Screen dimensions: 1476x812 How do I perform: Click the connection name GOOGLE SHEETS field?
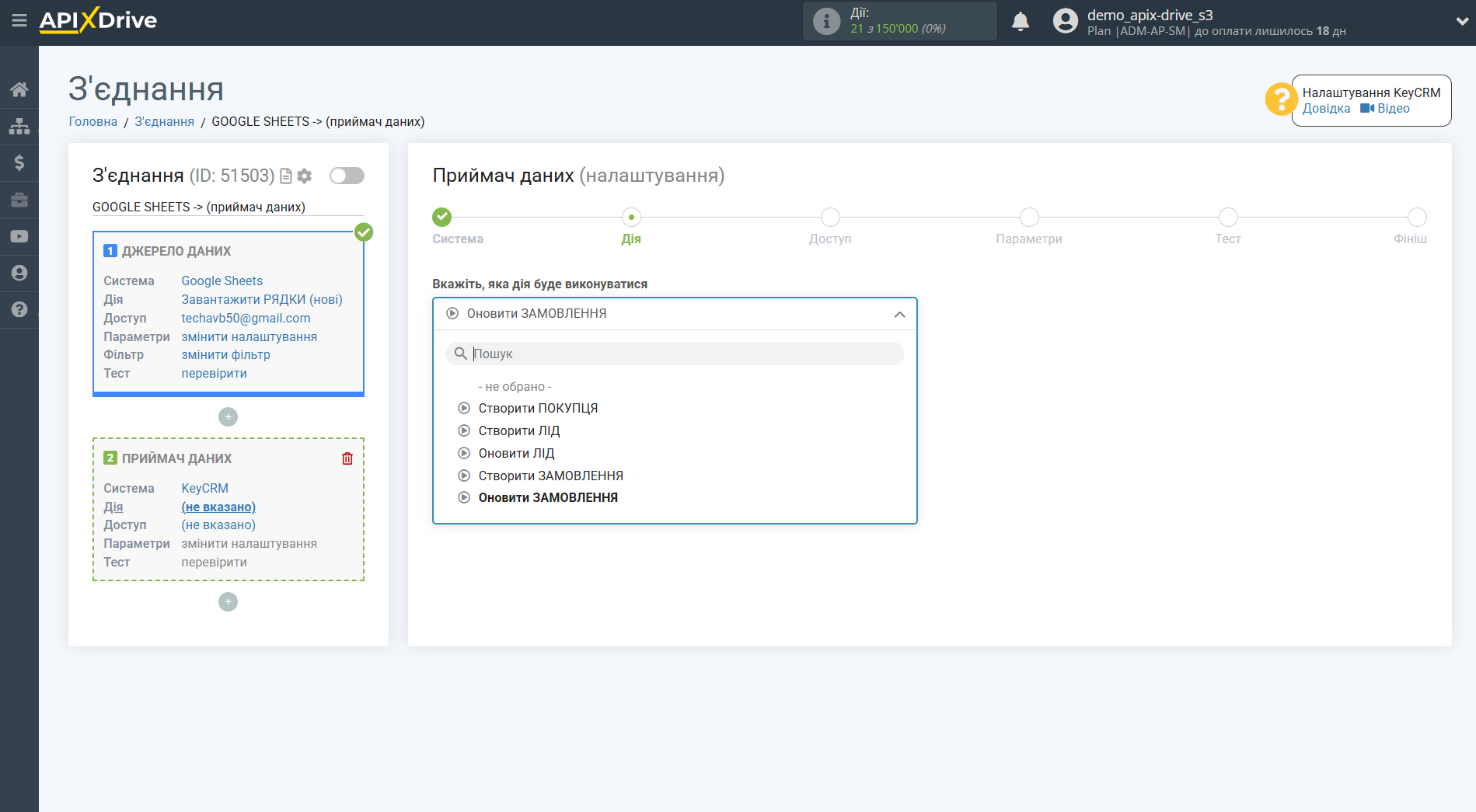click(x=229, y=207)
